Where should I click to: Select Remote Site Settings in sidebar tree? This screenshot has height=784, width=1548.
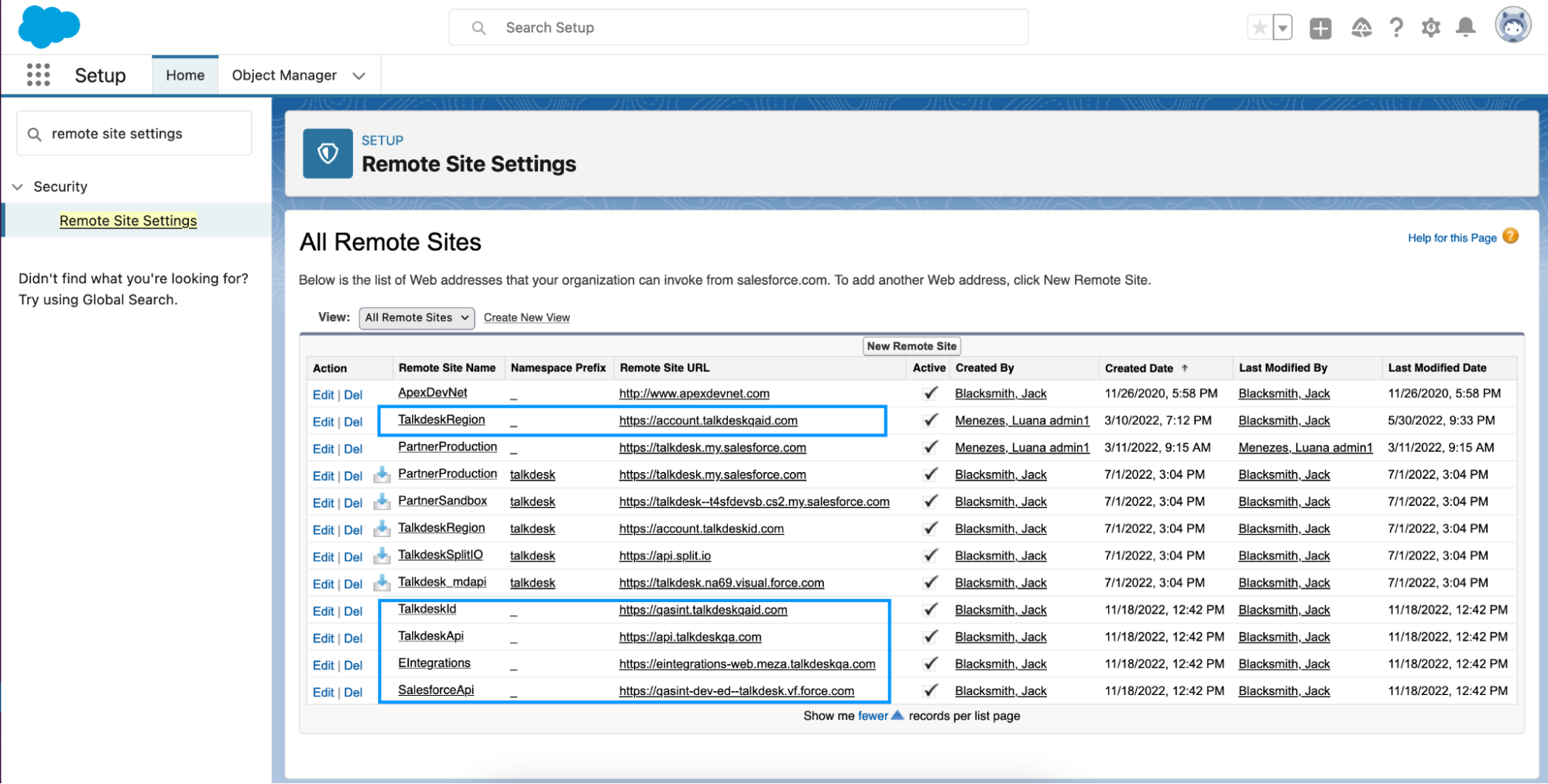(x=128, y=221)
